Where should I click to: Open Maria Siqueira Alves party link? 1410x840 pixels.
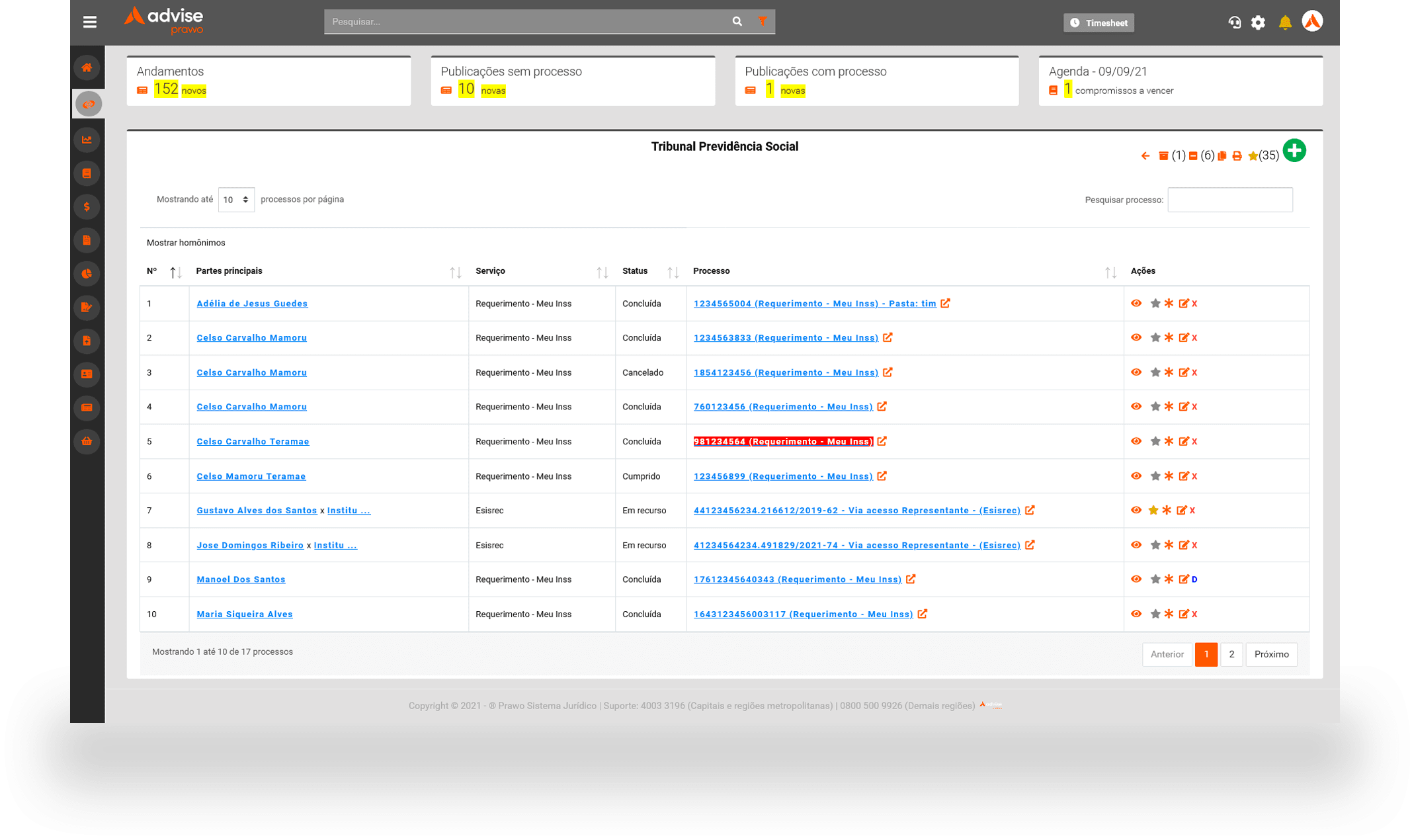click(245, 614)
